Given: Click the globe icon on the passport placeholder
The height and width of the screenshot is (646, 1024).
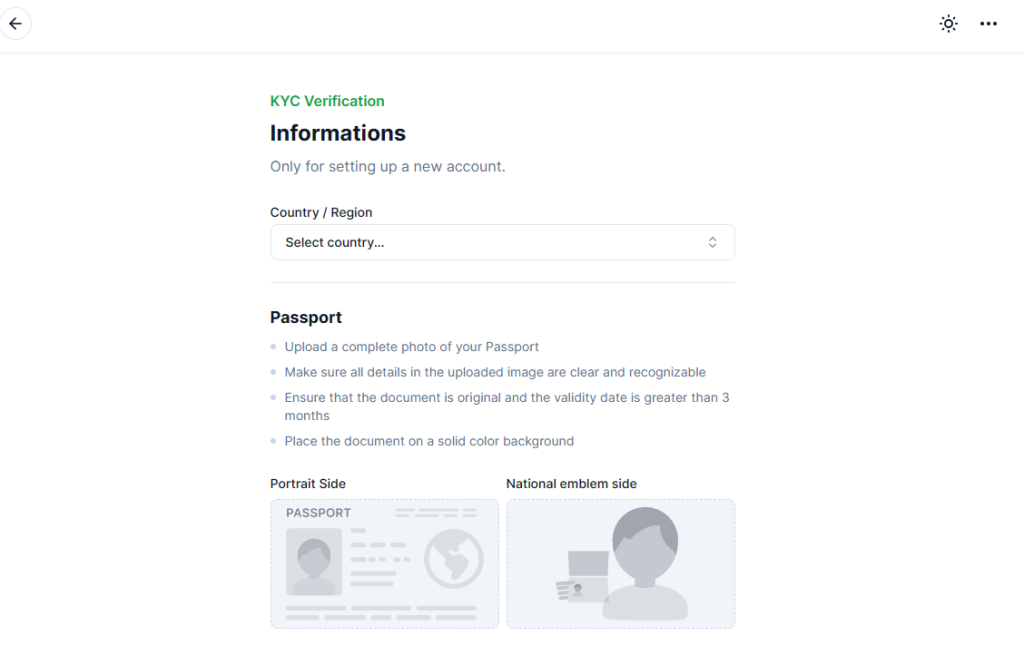Looking at the screenshot, I should 453,558.
